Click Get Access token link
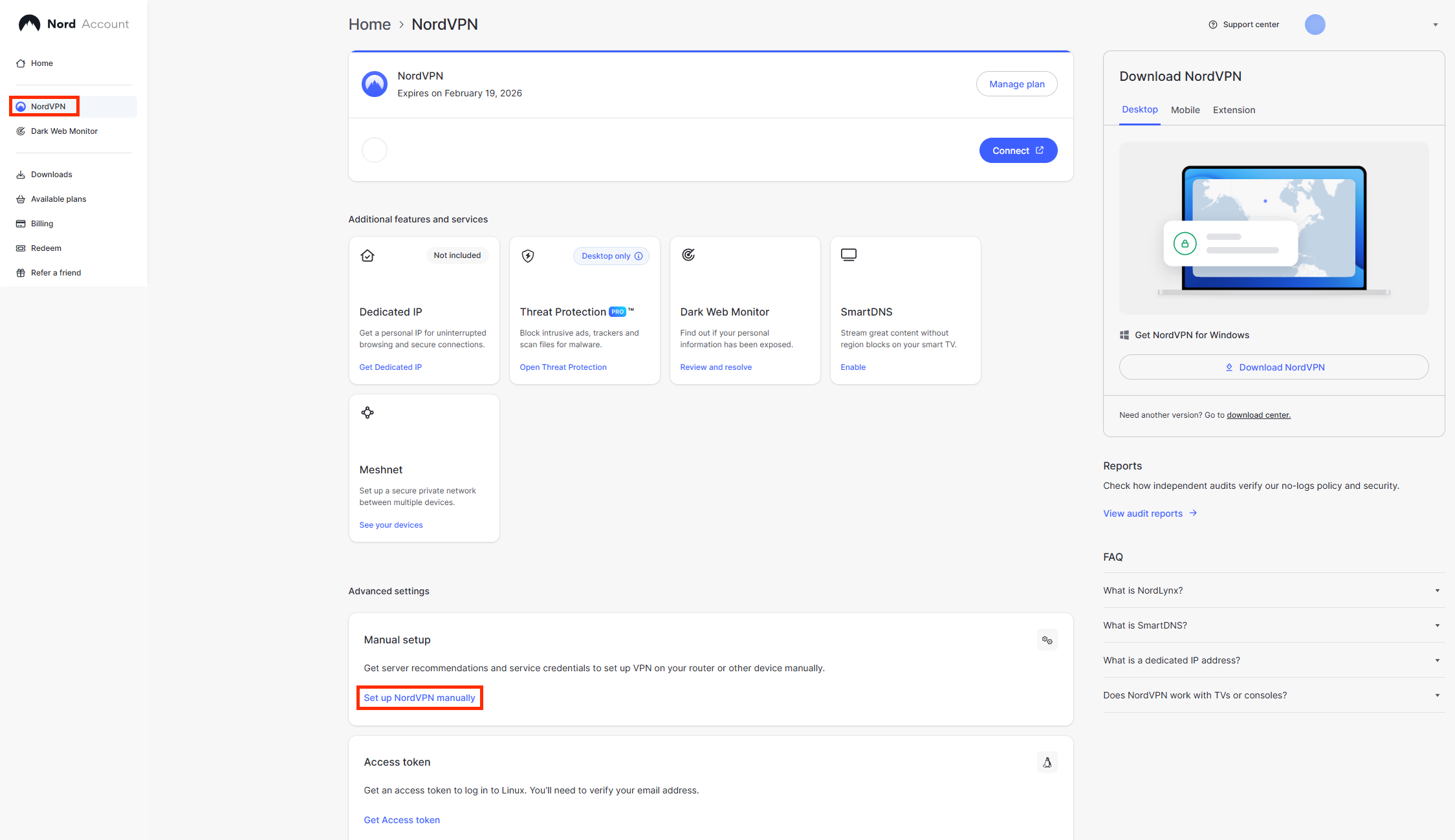Viewport: 1455px width, 840px height. (402, 820)
